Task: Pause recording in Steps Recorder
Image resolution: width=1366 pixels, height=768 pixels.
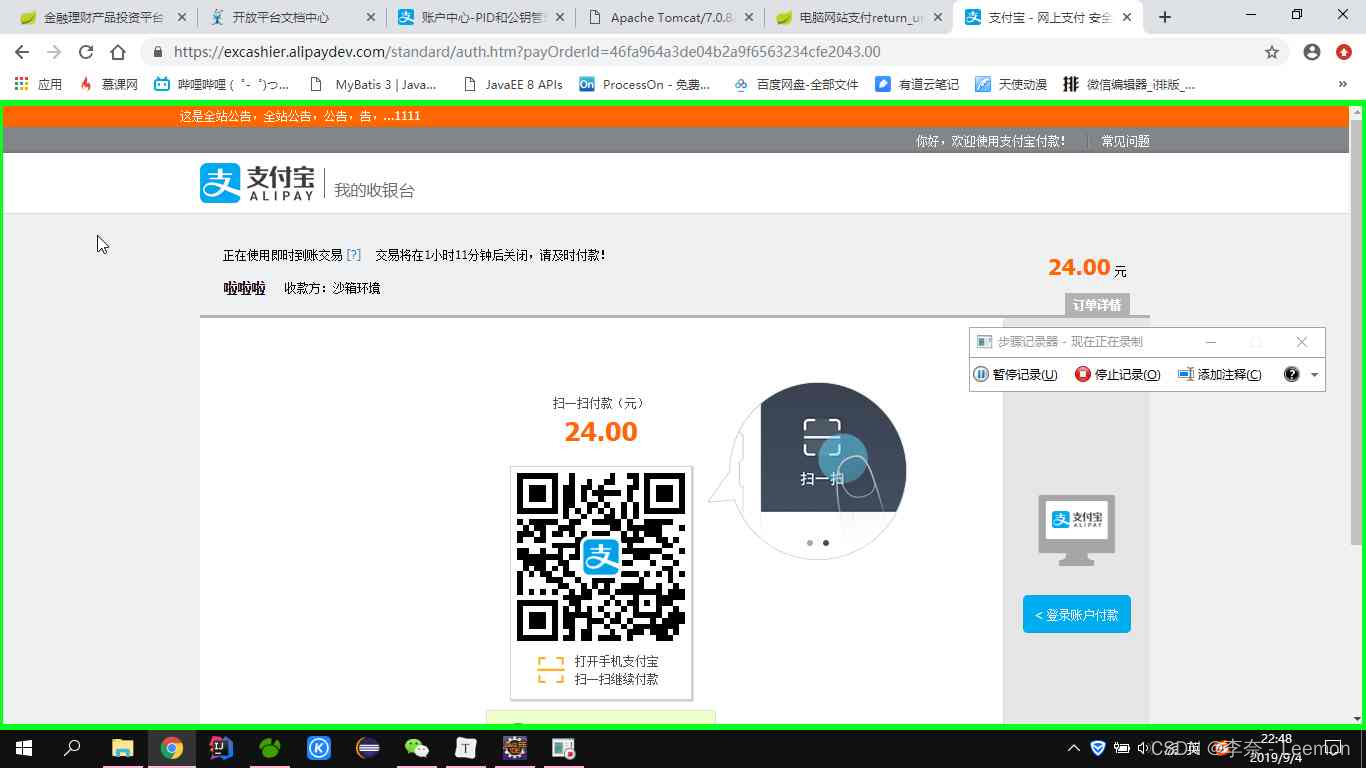Action: (1015, 374)
